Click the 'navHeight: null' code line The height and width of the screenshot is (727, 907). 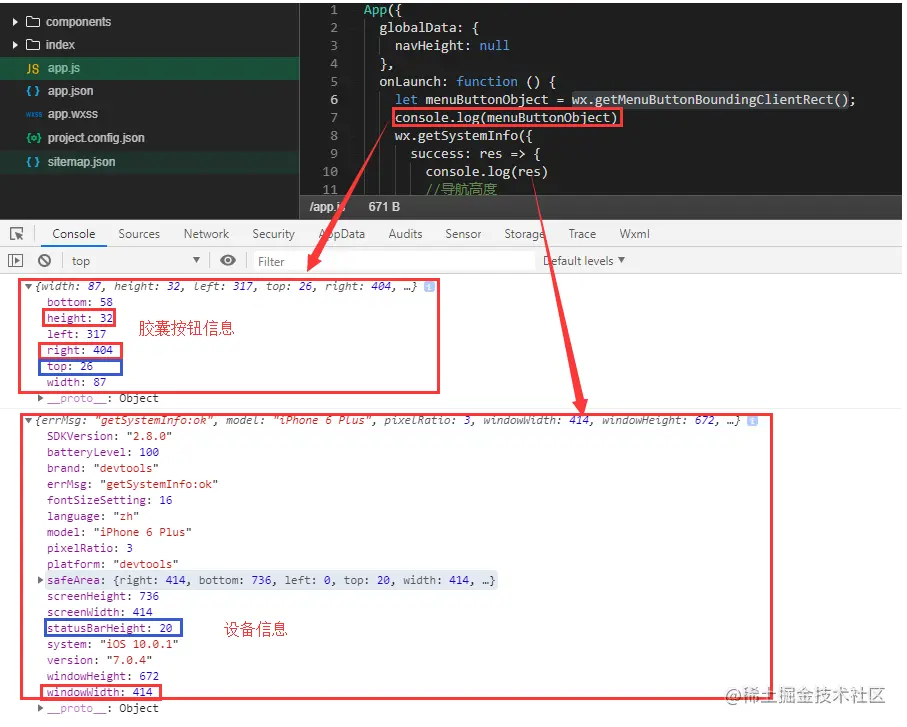pos(452,46)
